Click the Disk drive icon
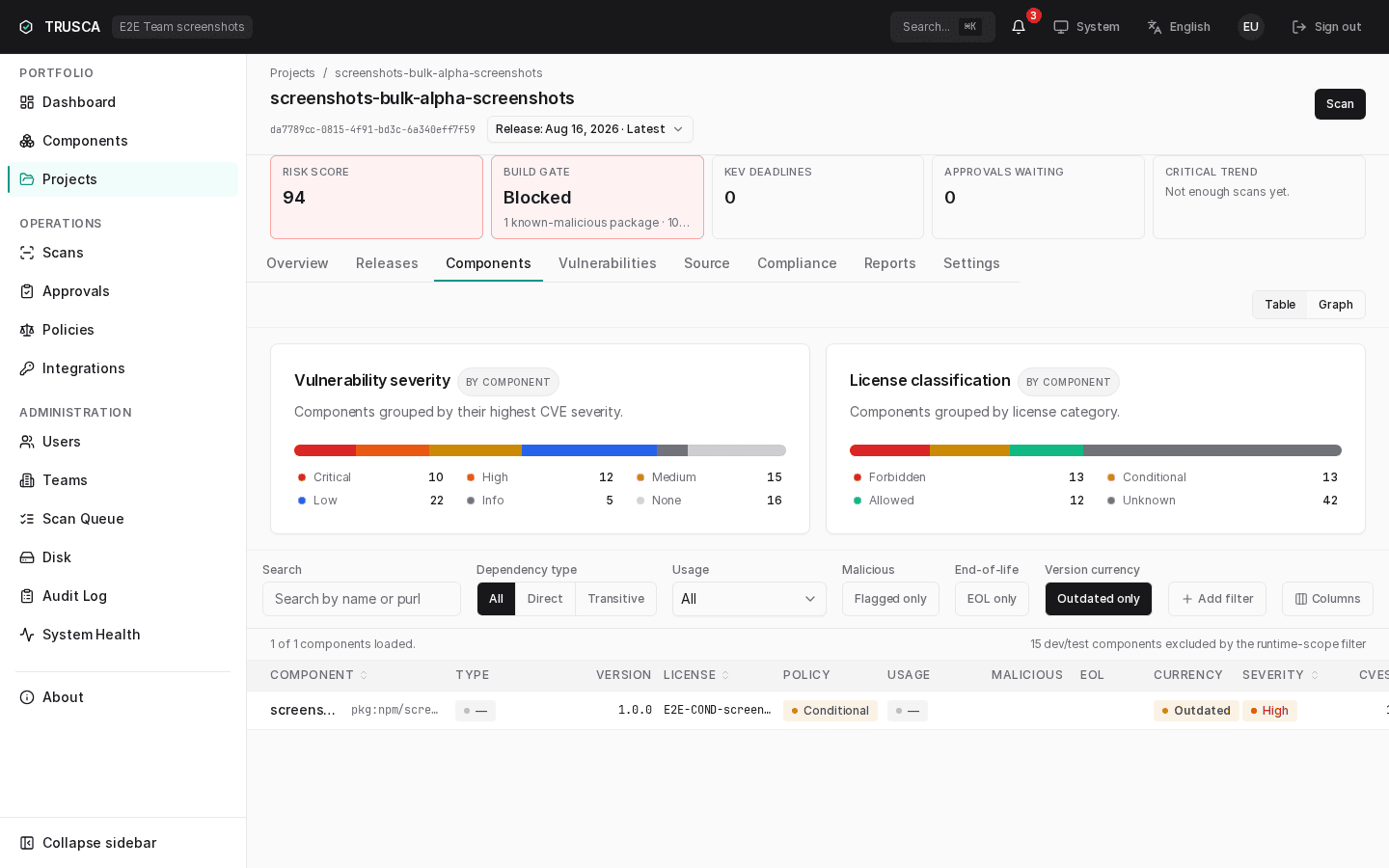 27,557
